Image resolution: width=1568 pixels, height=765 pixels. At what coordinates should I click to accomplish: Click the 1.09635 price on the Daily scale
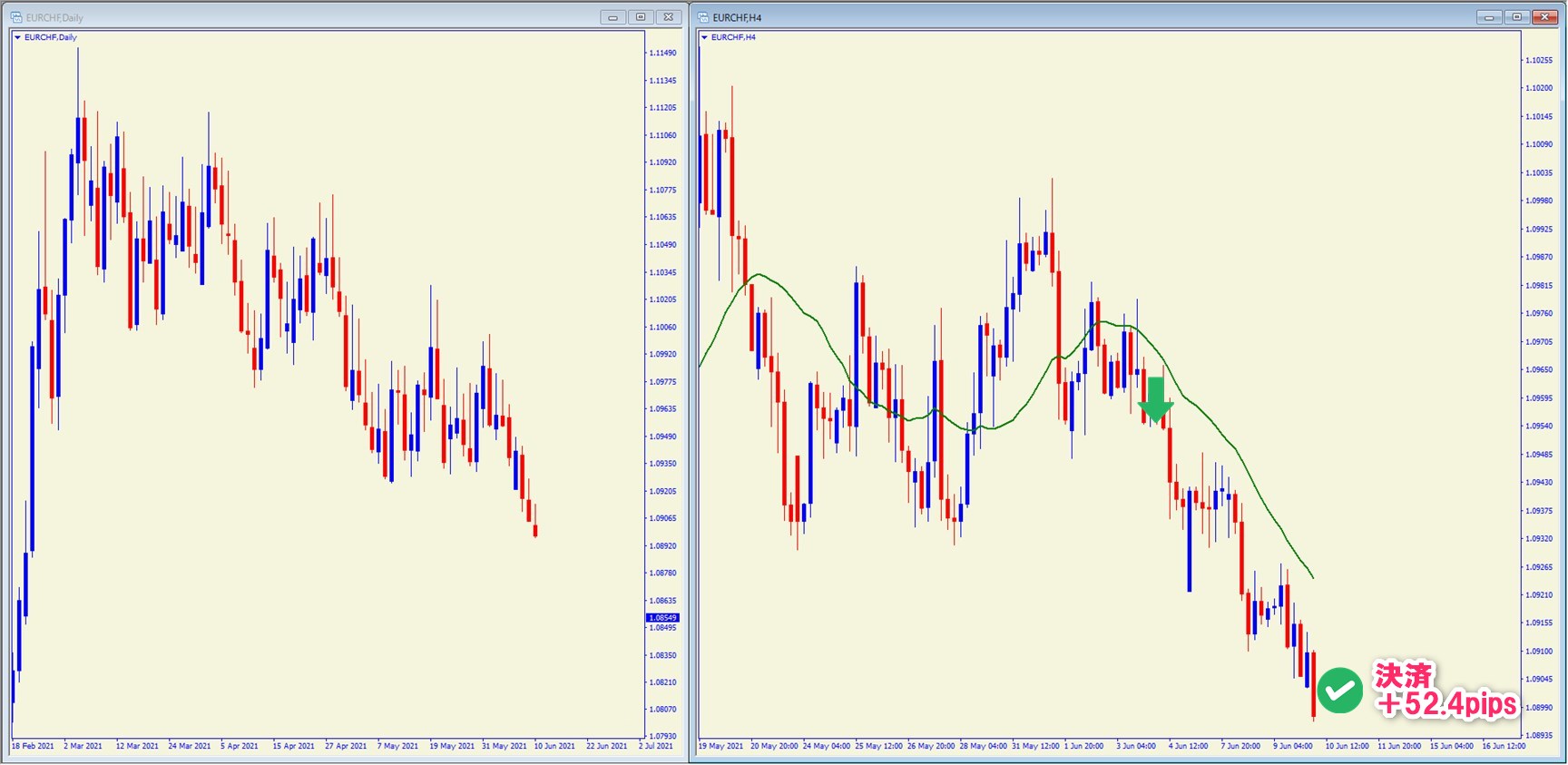(x=663, y=409)
